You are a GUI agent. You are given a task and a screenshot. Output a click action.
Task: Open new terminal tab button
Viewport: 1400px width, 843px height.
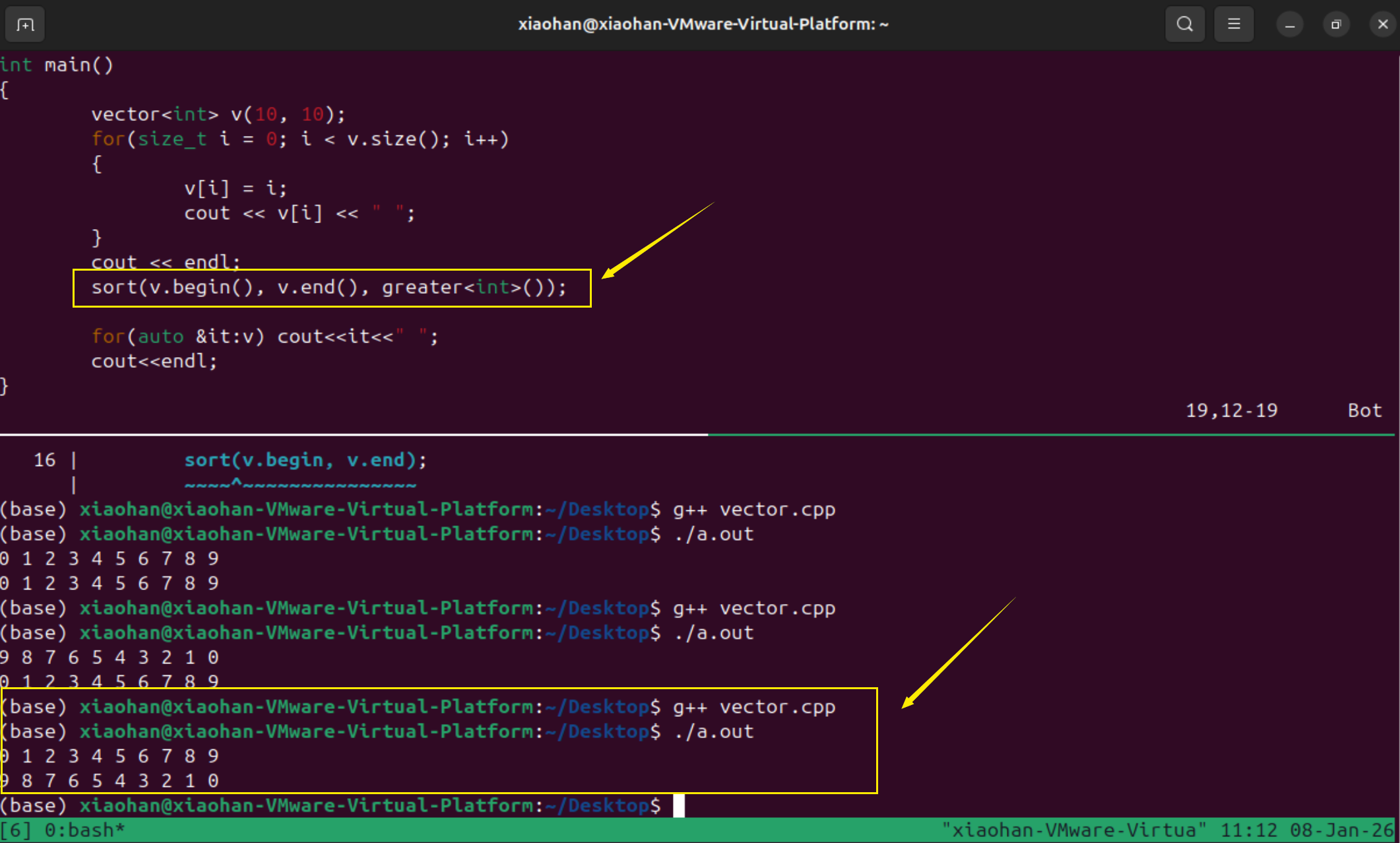tap(25, 24)
